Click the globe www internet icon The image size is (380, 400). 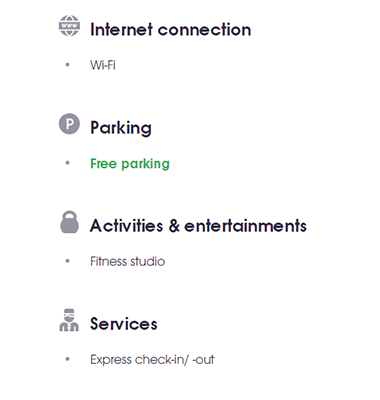69,26
